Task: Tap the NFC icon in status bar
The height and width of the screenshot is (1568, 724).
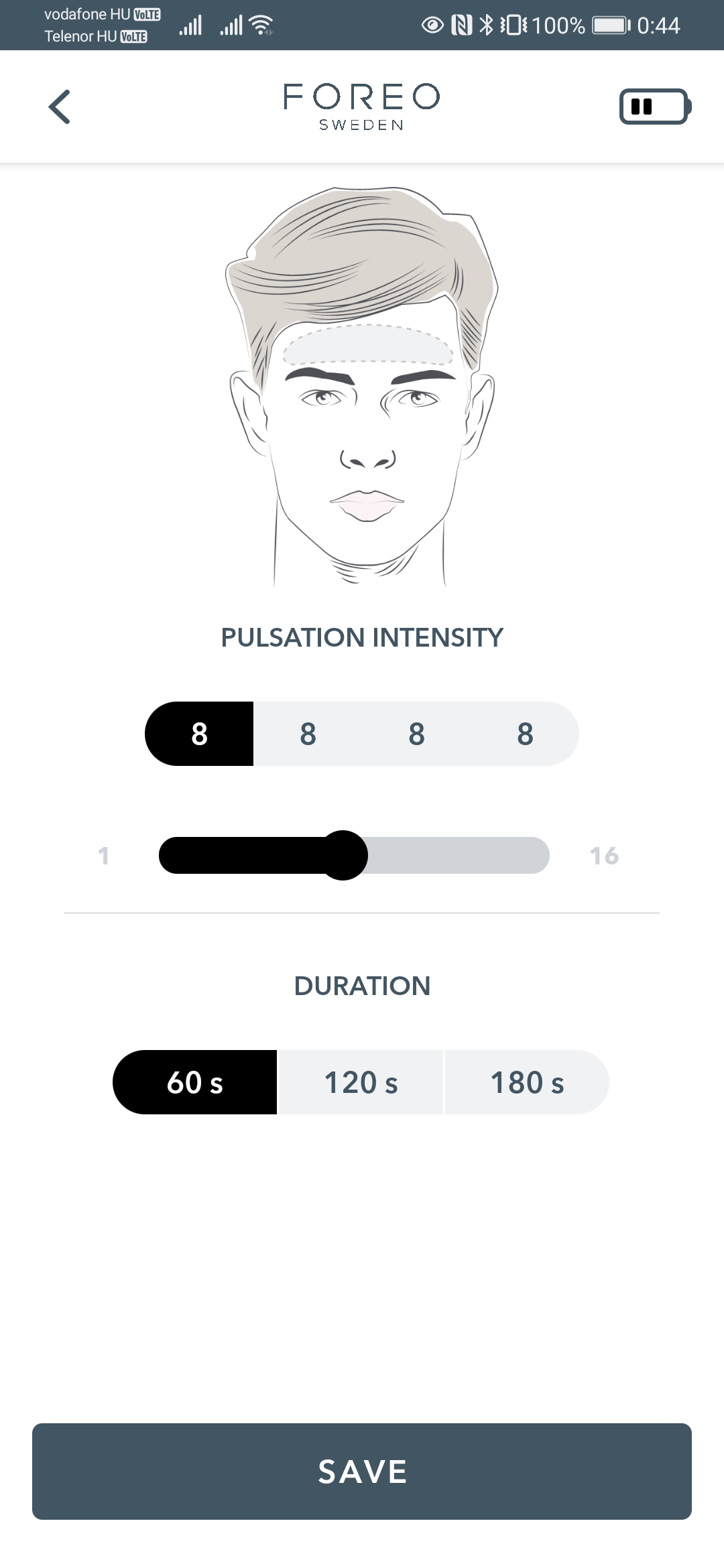Action: pos(462,25)
